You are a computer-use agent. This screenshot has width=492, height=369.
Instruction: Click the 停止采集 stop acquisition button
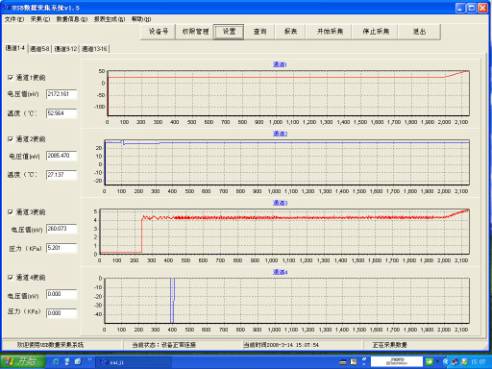376,32
